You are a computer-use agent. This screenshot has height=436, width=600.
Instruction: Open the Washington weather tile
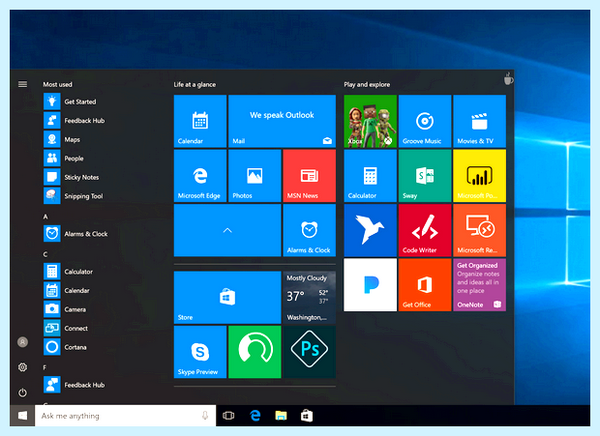310,297
